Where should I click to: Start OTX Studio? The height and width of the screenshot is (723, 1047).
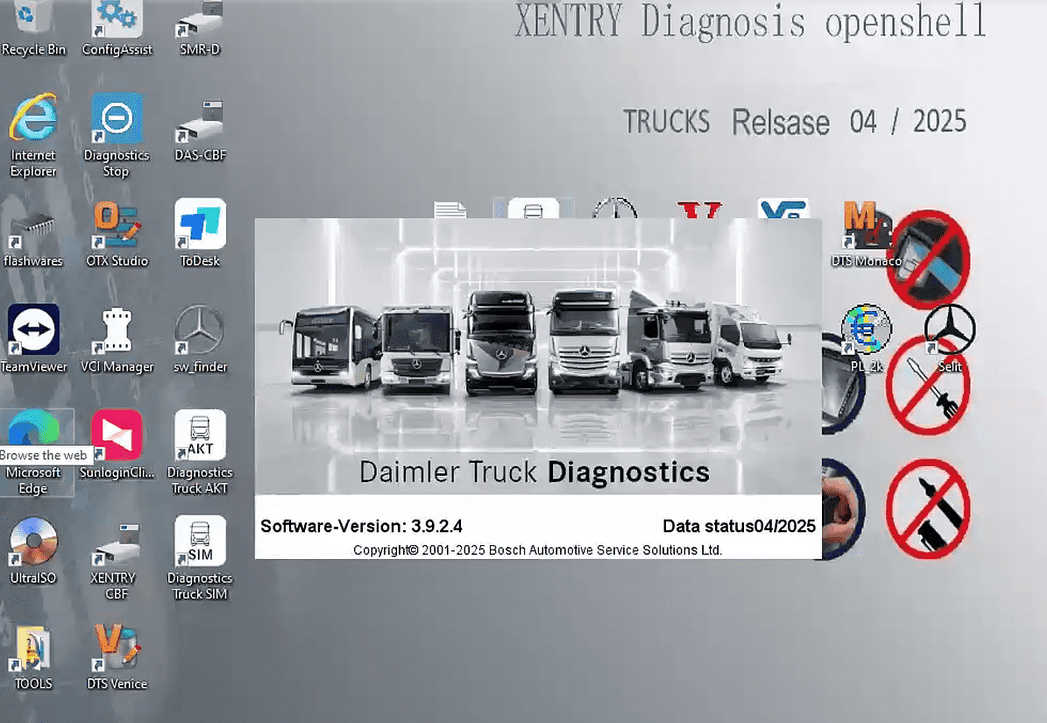pos(115,225)
